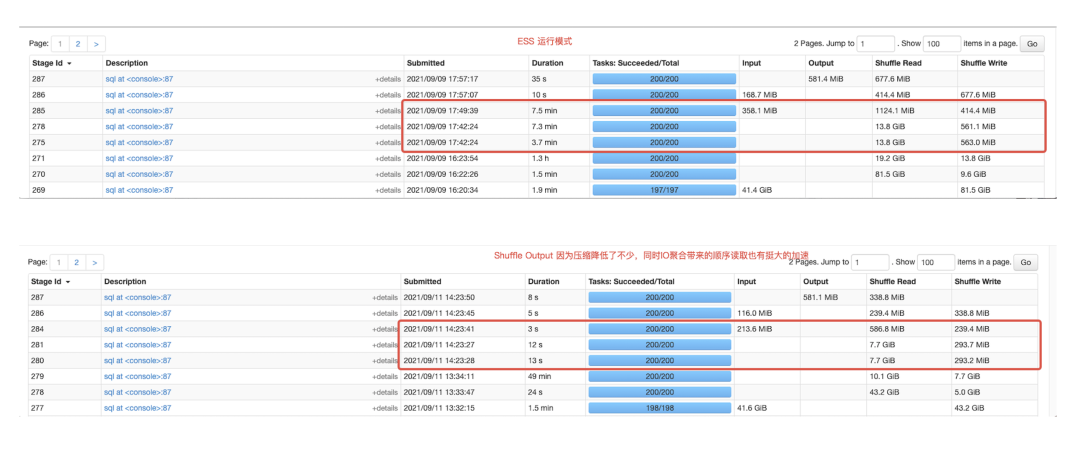Expand +details for stage 285
This screenshot has width=1080, height=450.
[x=388, y=111]
